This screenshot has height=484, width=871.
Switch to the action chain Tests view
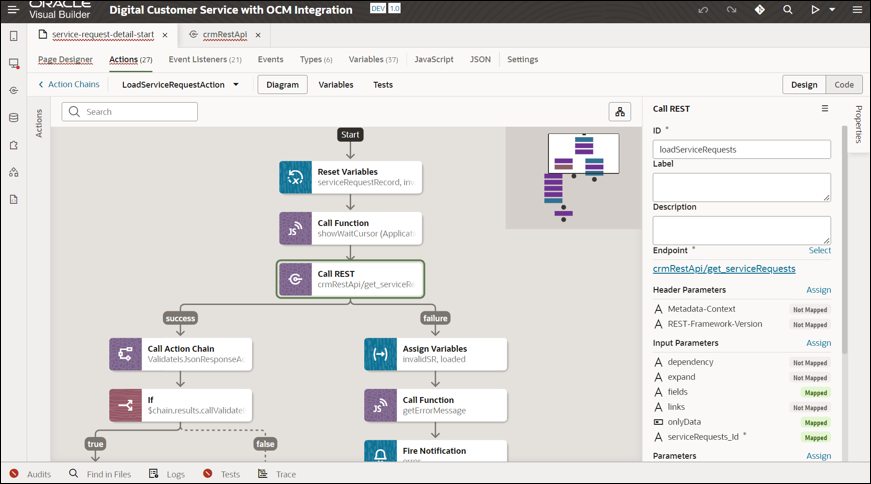[383, 85]
